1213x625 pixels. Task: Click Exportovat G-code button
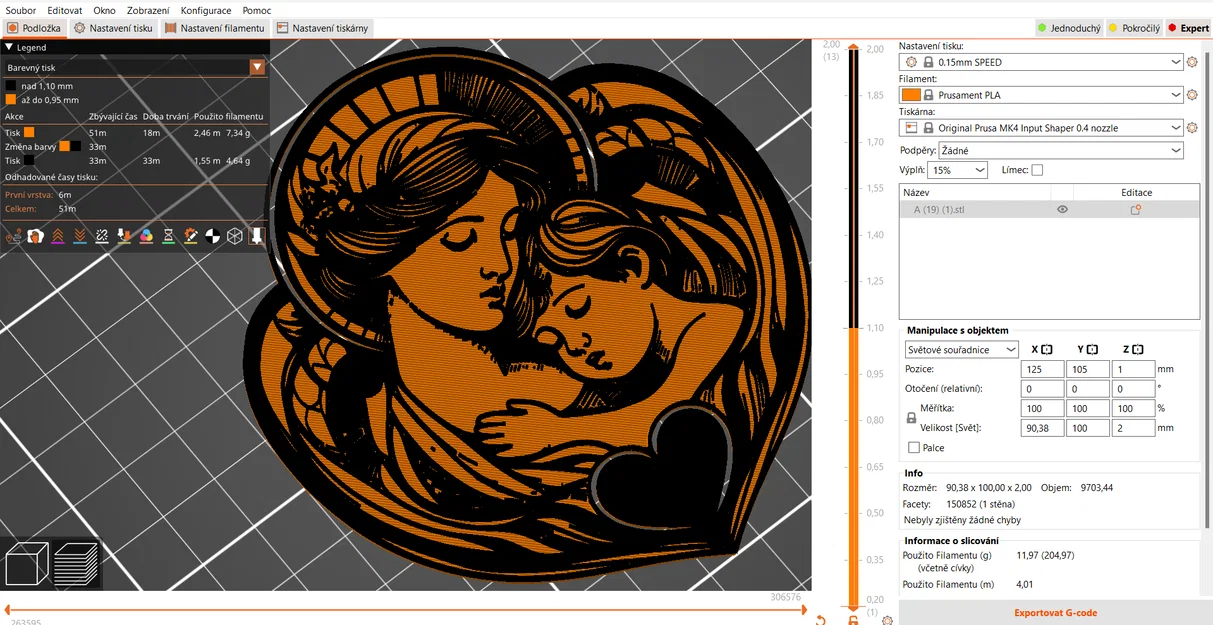[x=1055, y=613]
